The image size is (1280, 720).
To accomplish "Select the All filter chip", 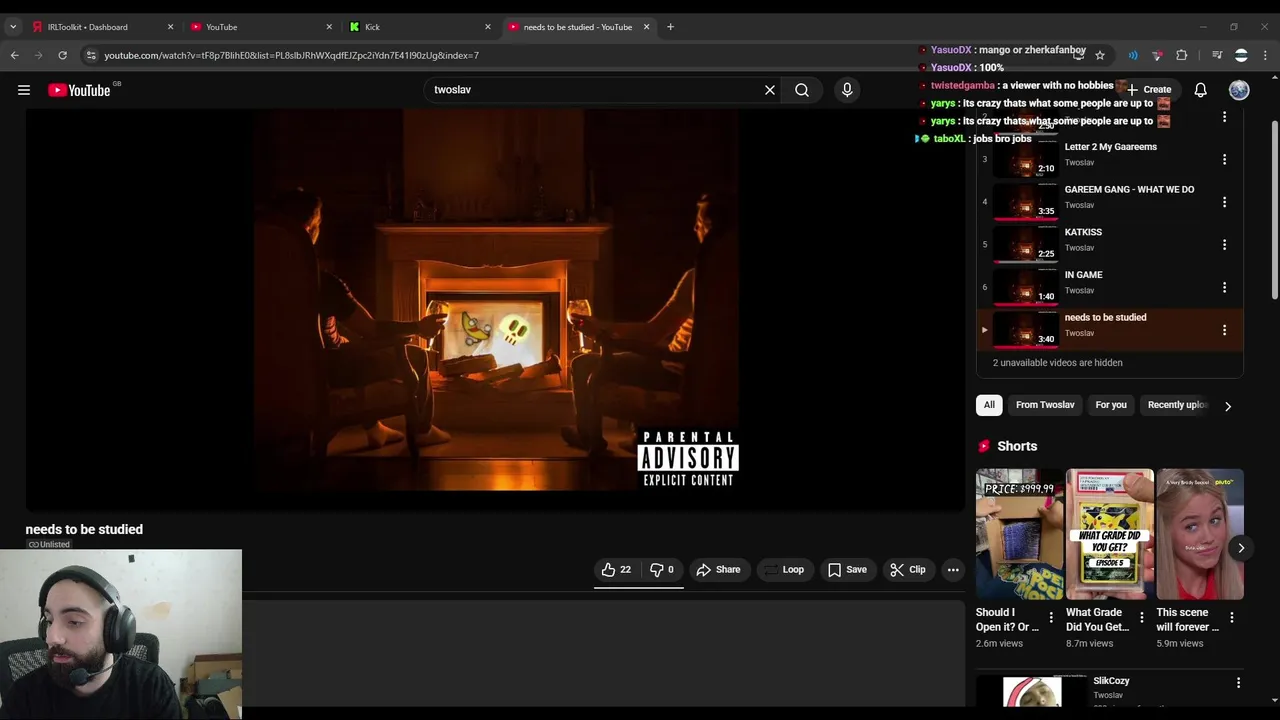I will [989, 405].
